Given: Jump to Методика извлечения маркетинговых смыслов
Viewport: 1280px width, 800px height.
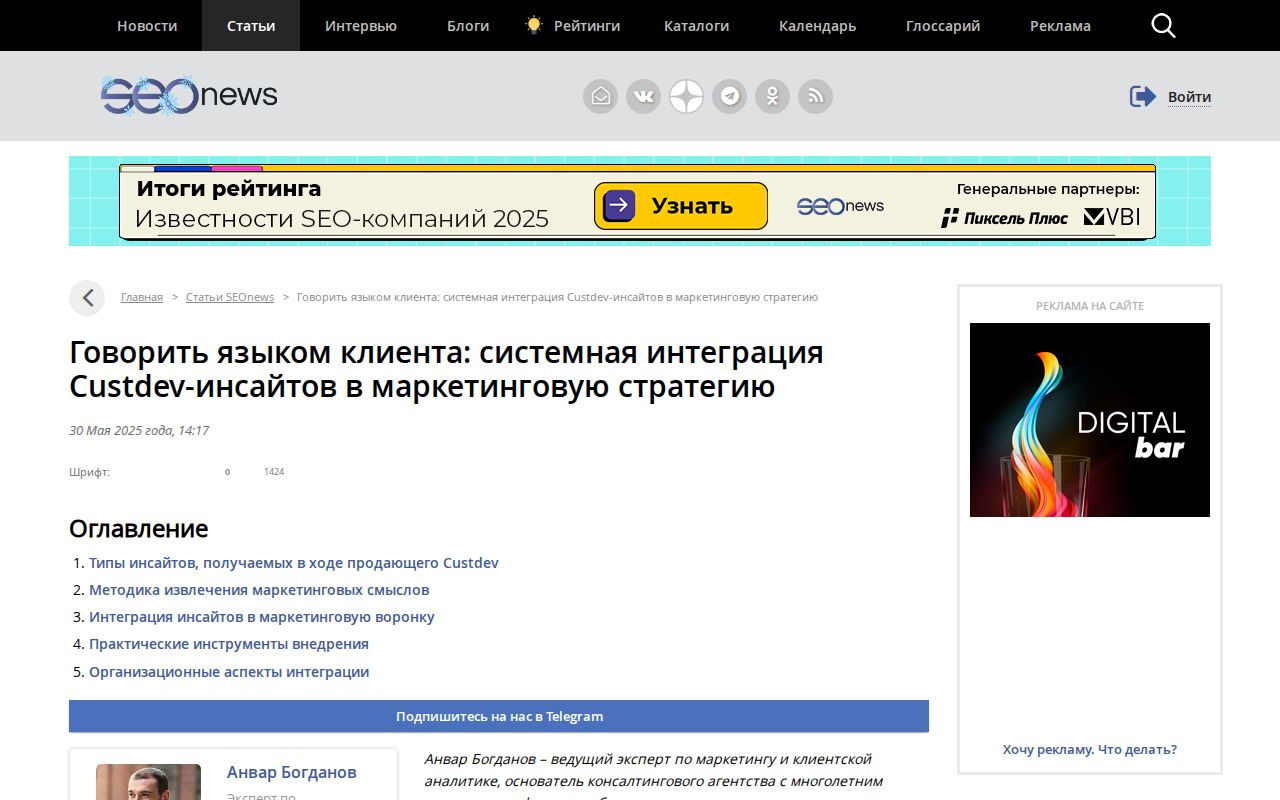Looking at the screenshot, I should tap(259, 590).
